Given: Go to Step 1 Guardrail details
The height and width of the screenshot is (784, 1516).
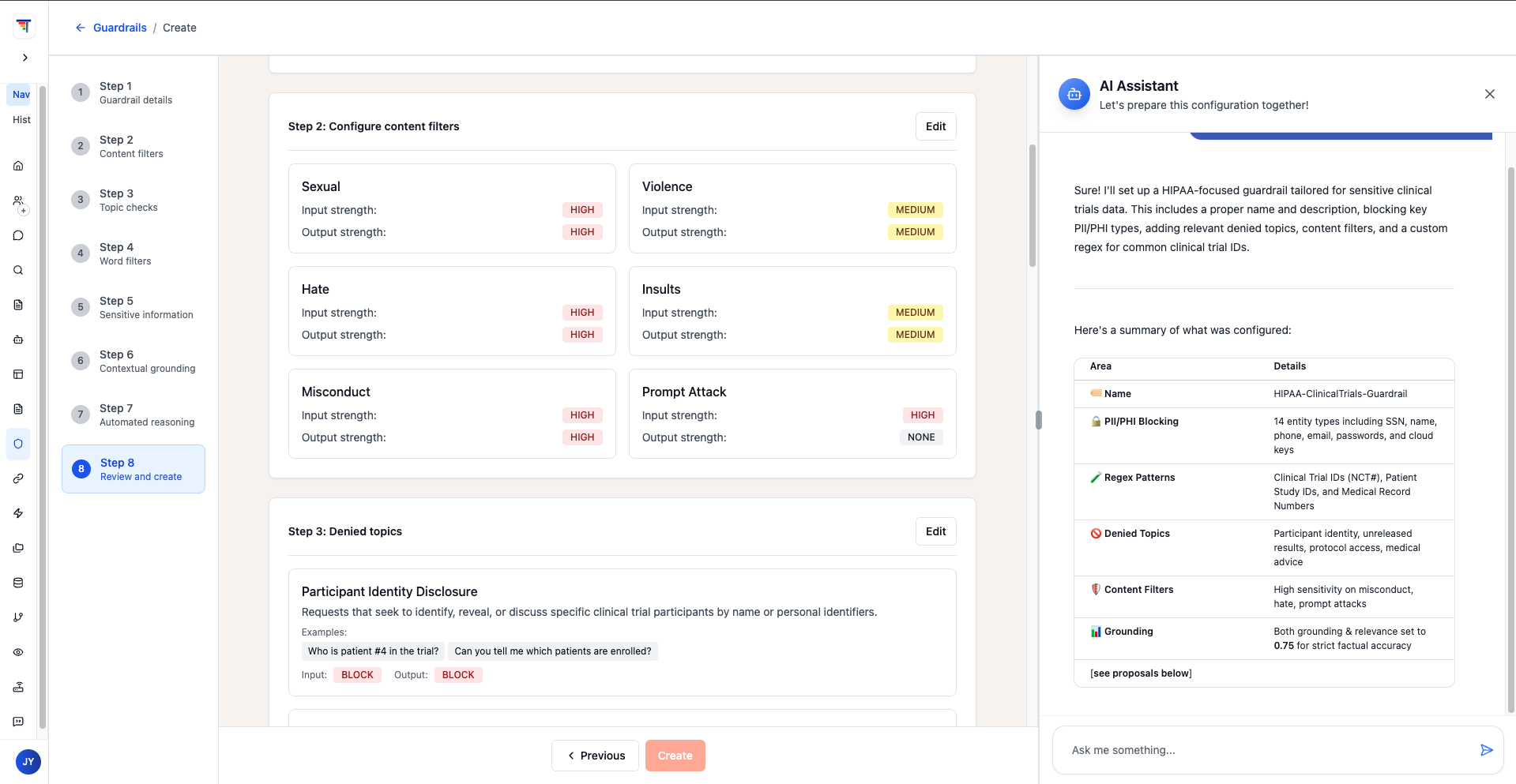Looking at the screenshot, I should [x=134, y=92].
